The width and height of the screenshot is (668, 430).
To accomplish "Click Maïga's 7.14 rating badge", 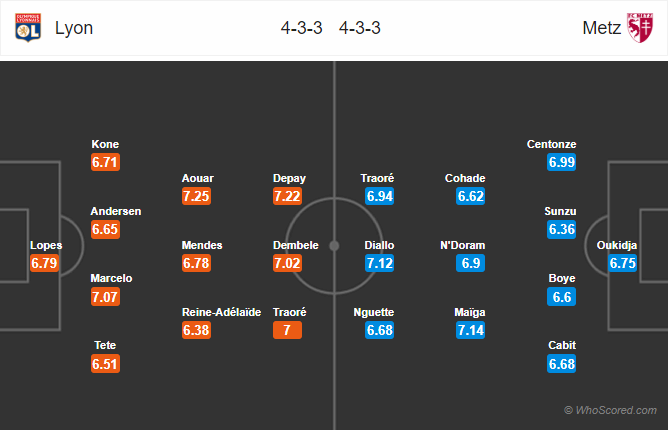I will 470,330.
